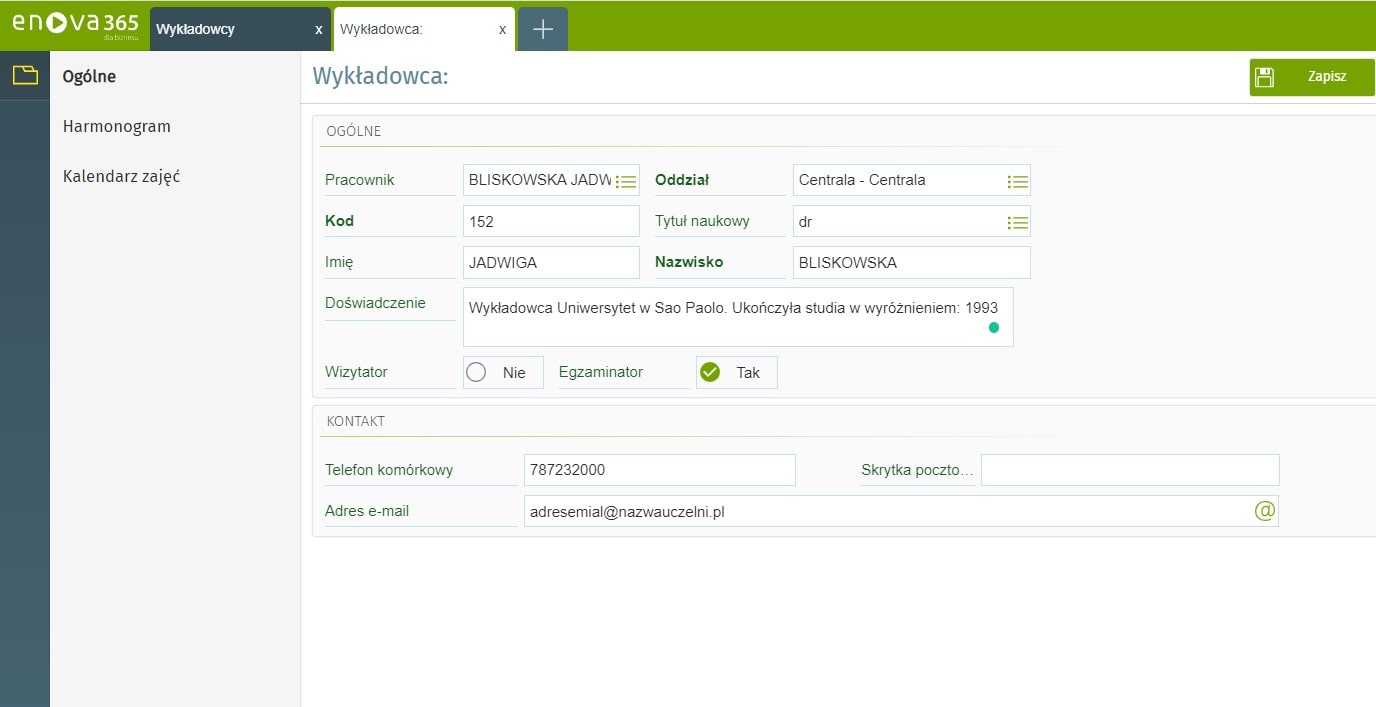Open the Oddział selection list icon
This screenshot has width=1376, height=707.
pyautogui.click(x=1018, y=180)
